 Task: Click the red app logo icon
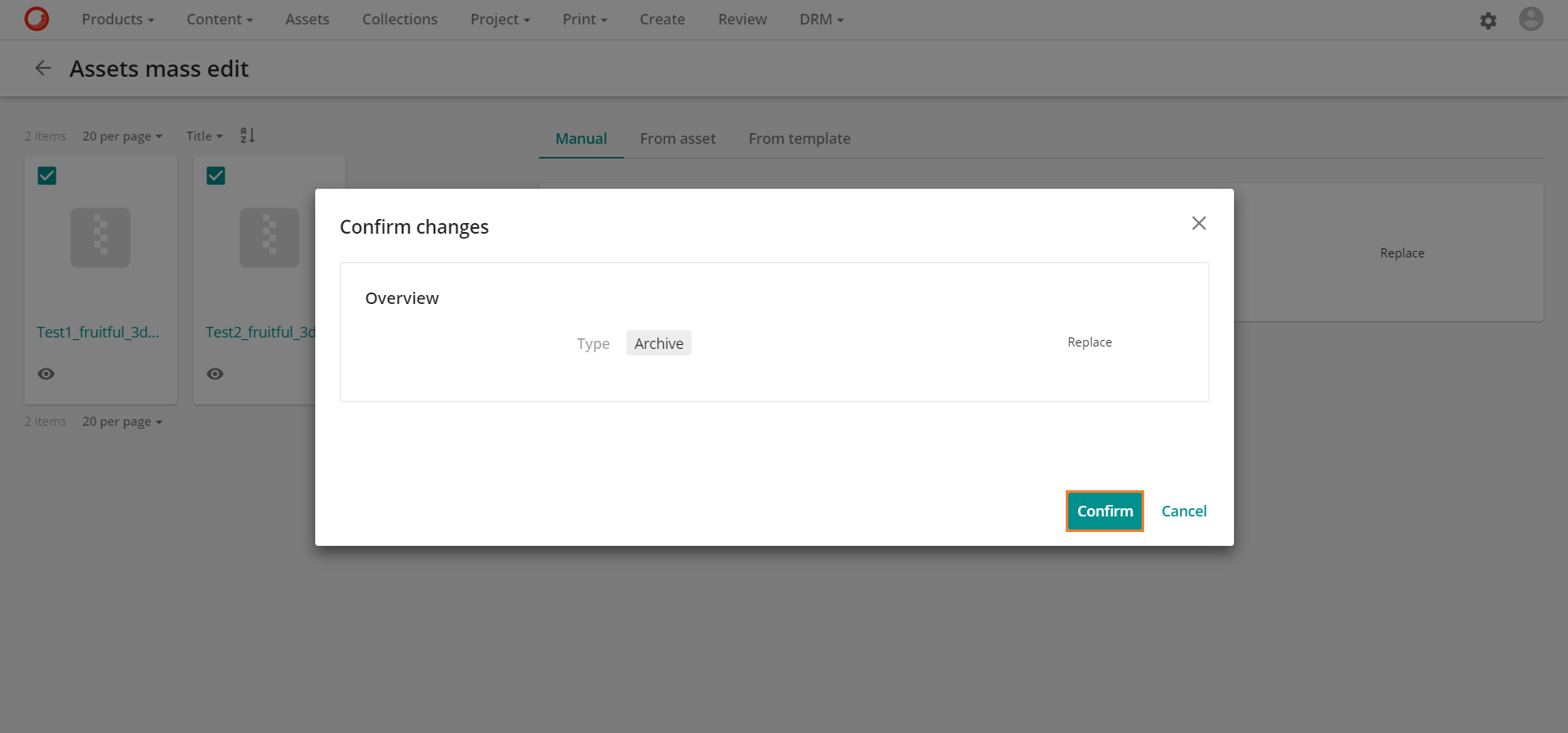click(x=37, y=19)
